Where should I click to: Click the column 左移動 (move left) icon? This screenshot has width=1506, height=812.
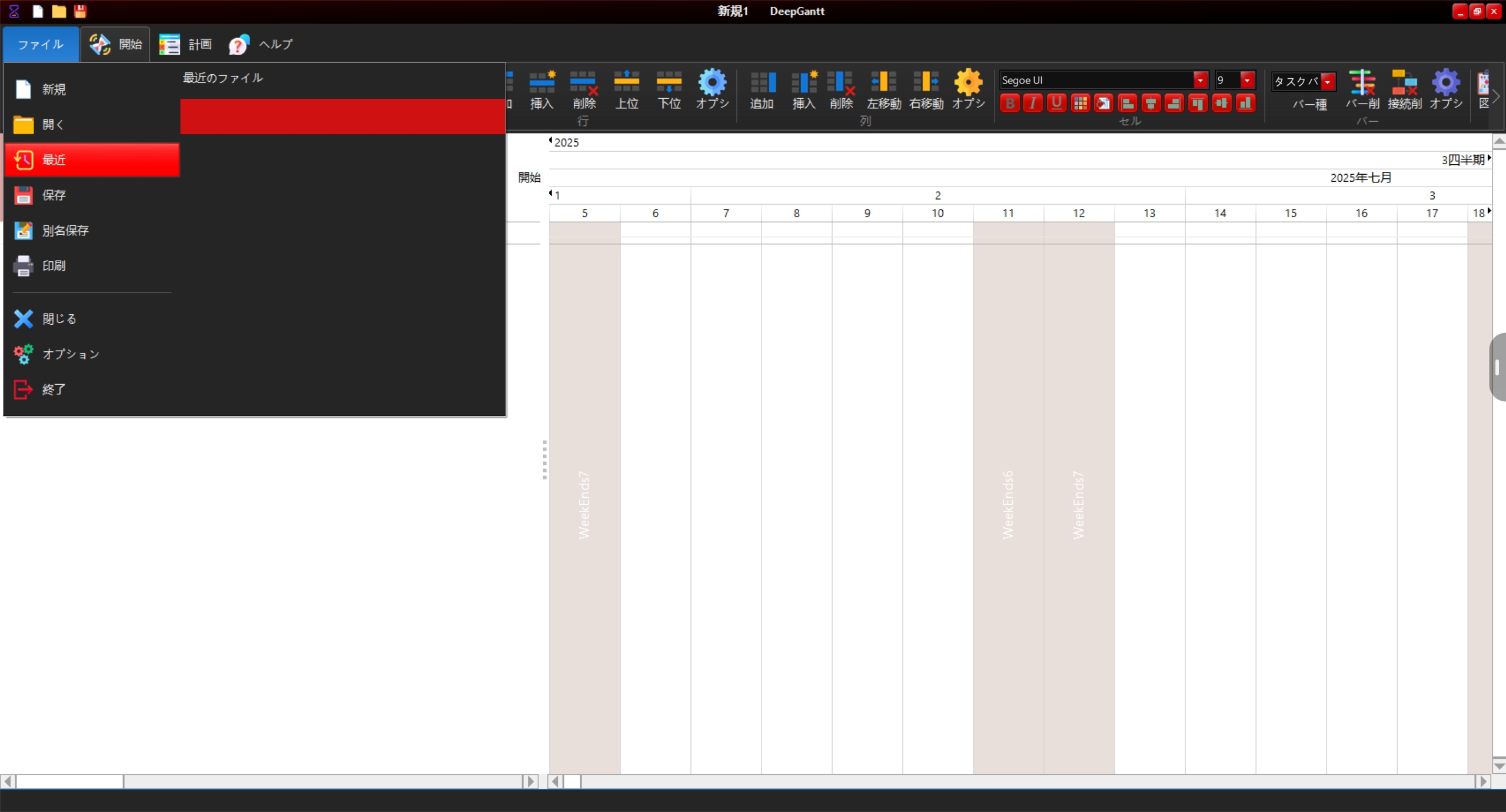point(883,89)
